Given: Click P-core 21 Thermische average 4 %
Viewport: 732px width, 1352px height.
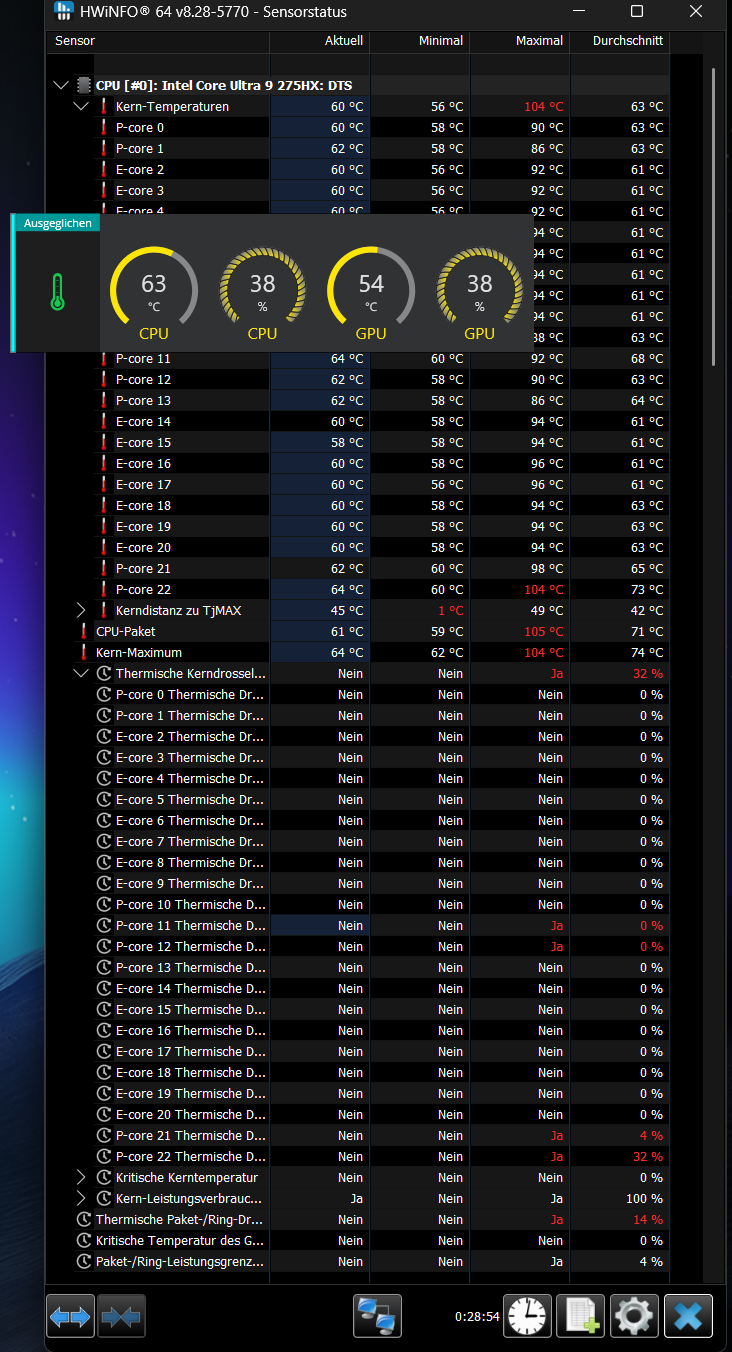Looking at the screenshot, I should click(652, 1136).
